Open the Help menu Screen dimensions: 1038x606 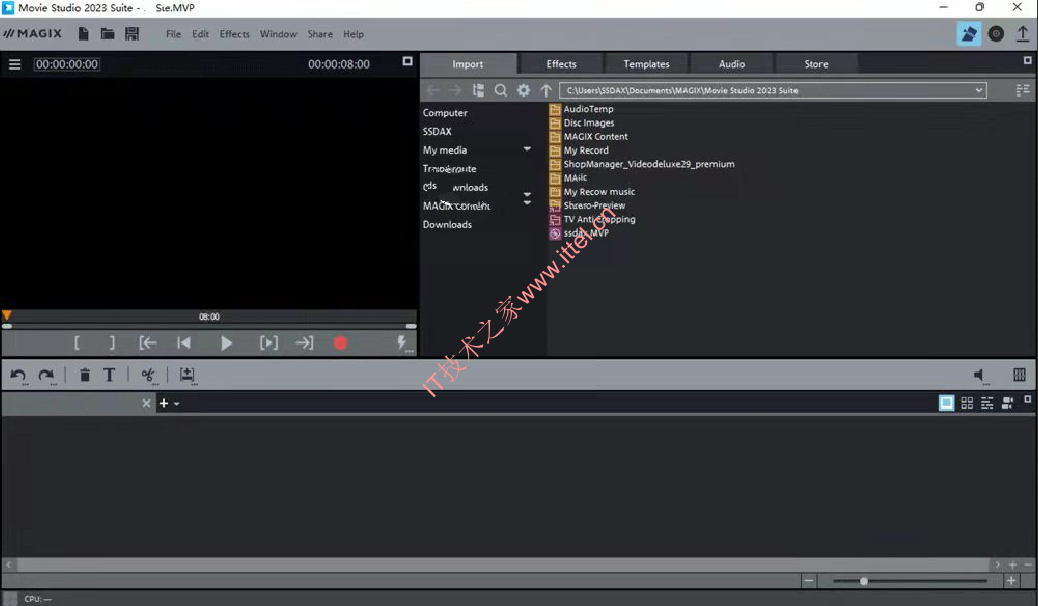[354, 34]
